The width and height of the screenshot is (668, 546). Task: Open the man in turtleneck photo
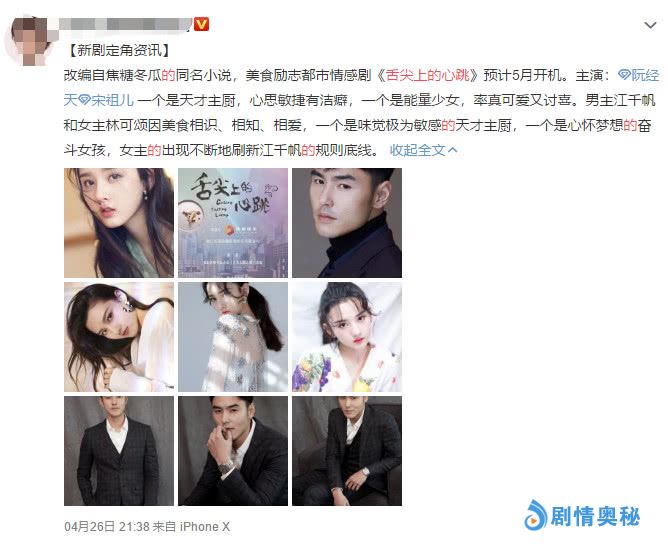[x=347, y=223]
